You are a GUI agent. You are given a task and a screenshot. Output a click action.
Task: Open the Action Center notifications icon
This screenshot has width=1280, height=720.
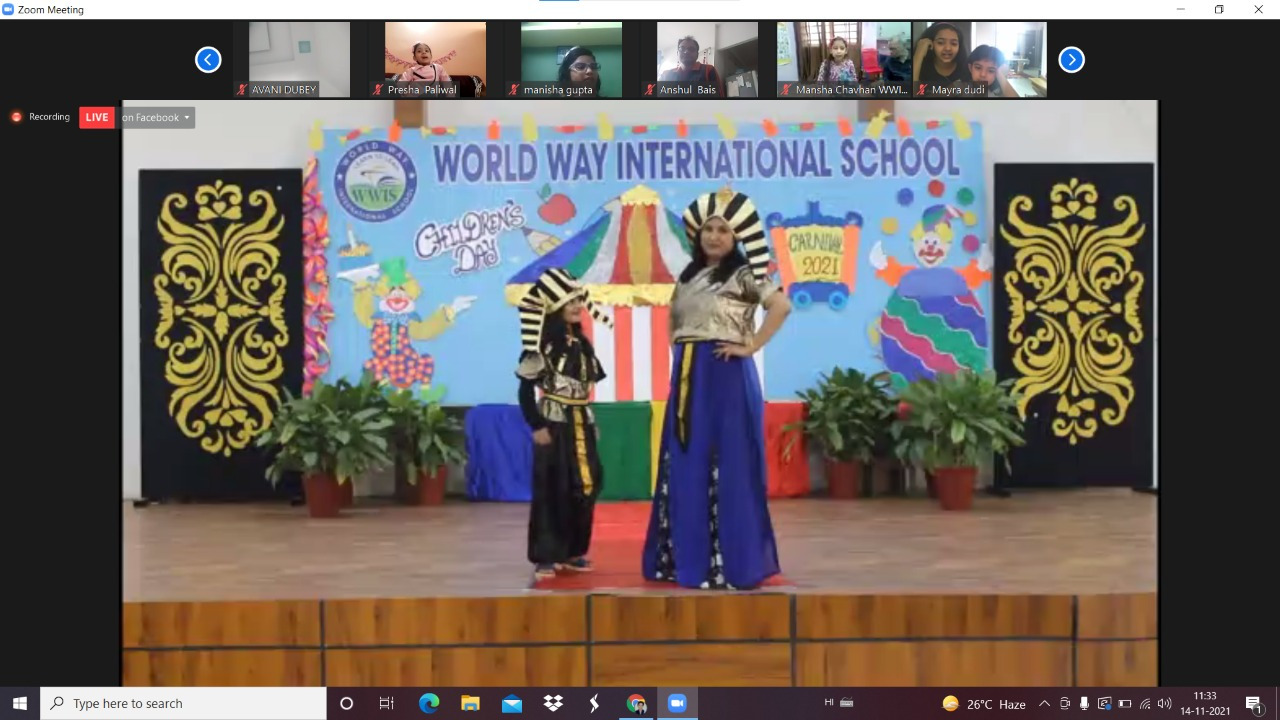coord(1253,703)
